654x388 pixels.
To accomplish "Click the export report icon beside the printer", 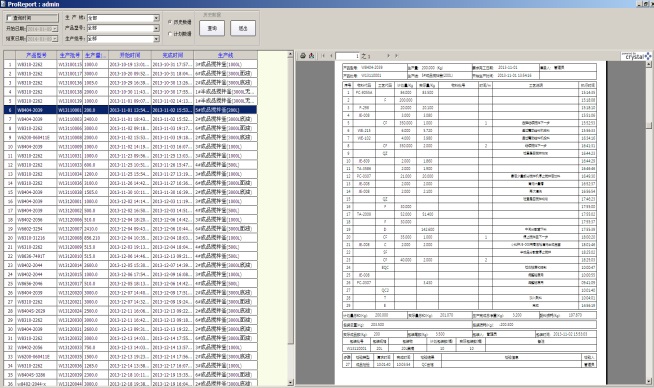I will click(x=311, y=55).
